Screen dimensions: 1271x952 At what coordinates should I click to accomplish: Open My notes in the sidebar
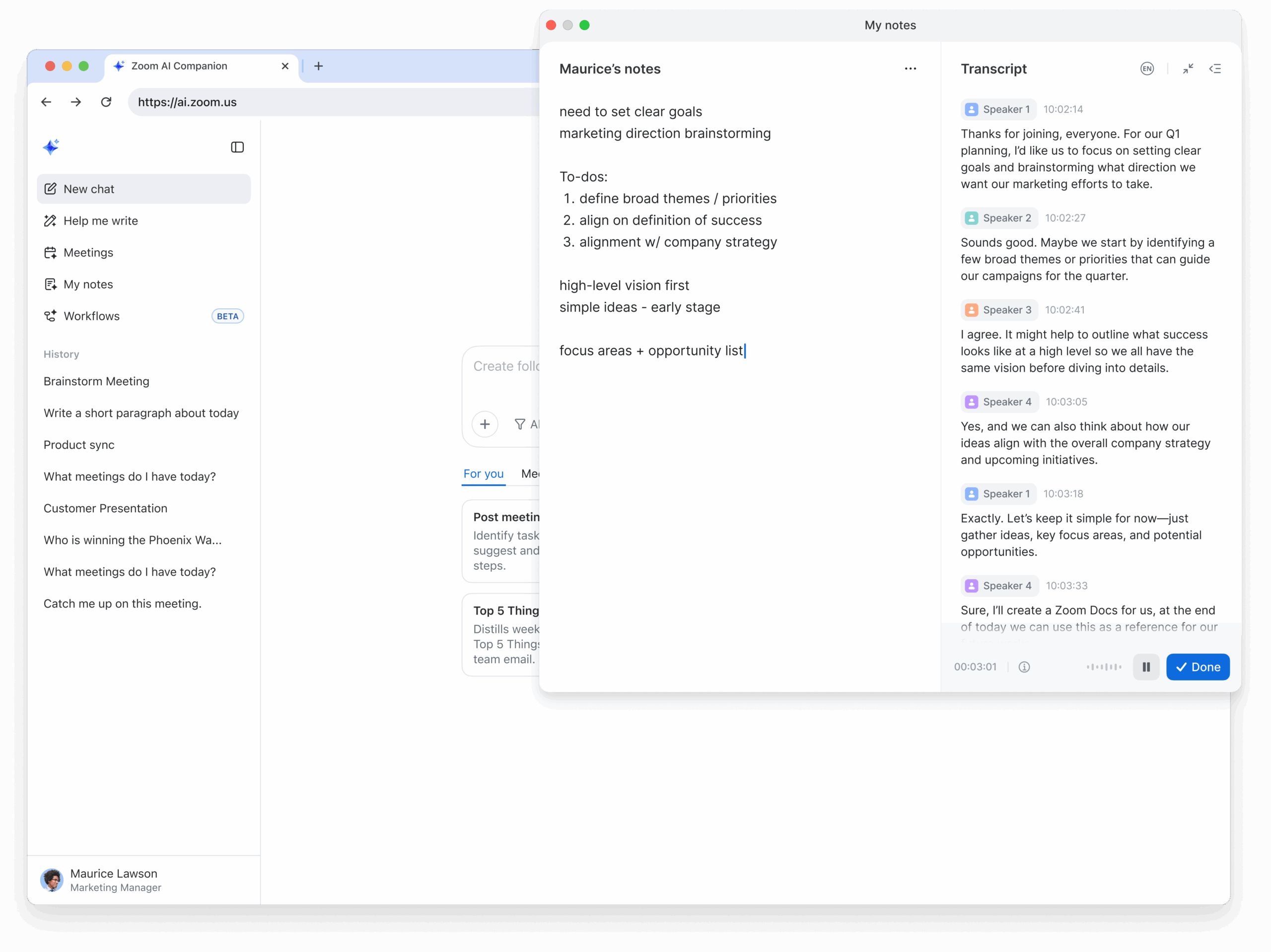[143, 284]
